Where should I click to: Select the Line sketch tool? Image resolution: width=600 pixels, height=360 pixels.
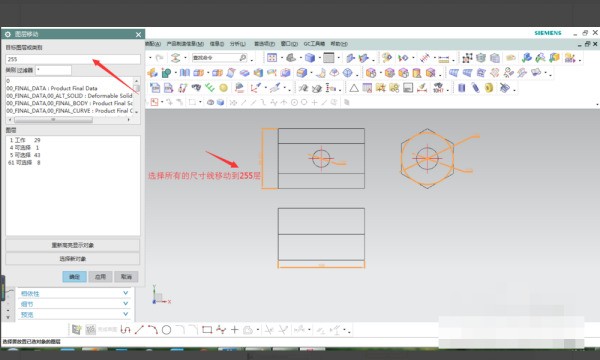139,329
